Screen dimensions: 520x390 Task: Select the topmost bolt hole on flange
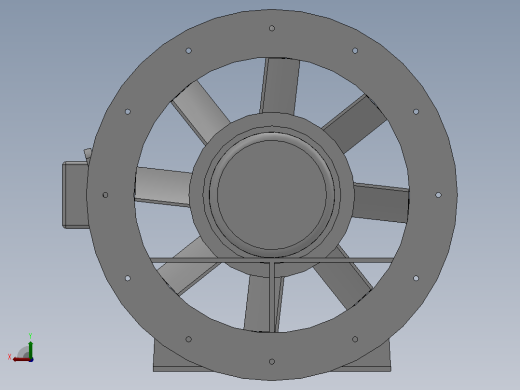coord(272,28)
